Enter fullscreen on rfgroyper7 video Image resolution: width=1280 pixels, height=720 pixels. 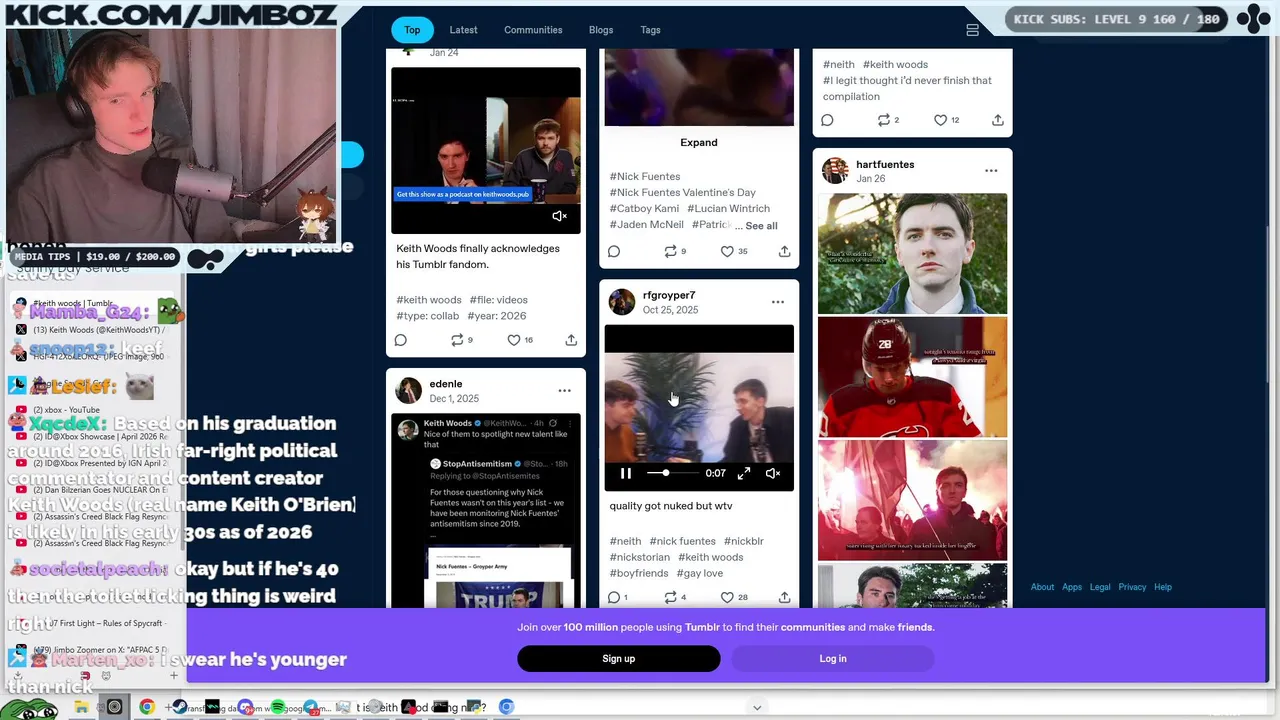[744, 473]
